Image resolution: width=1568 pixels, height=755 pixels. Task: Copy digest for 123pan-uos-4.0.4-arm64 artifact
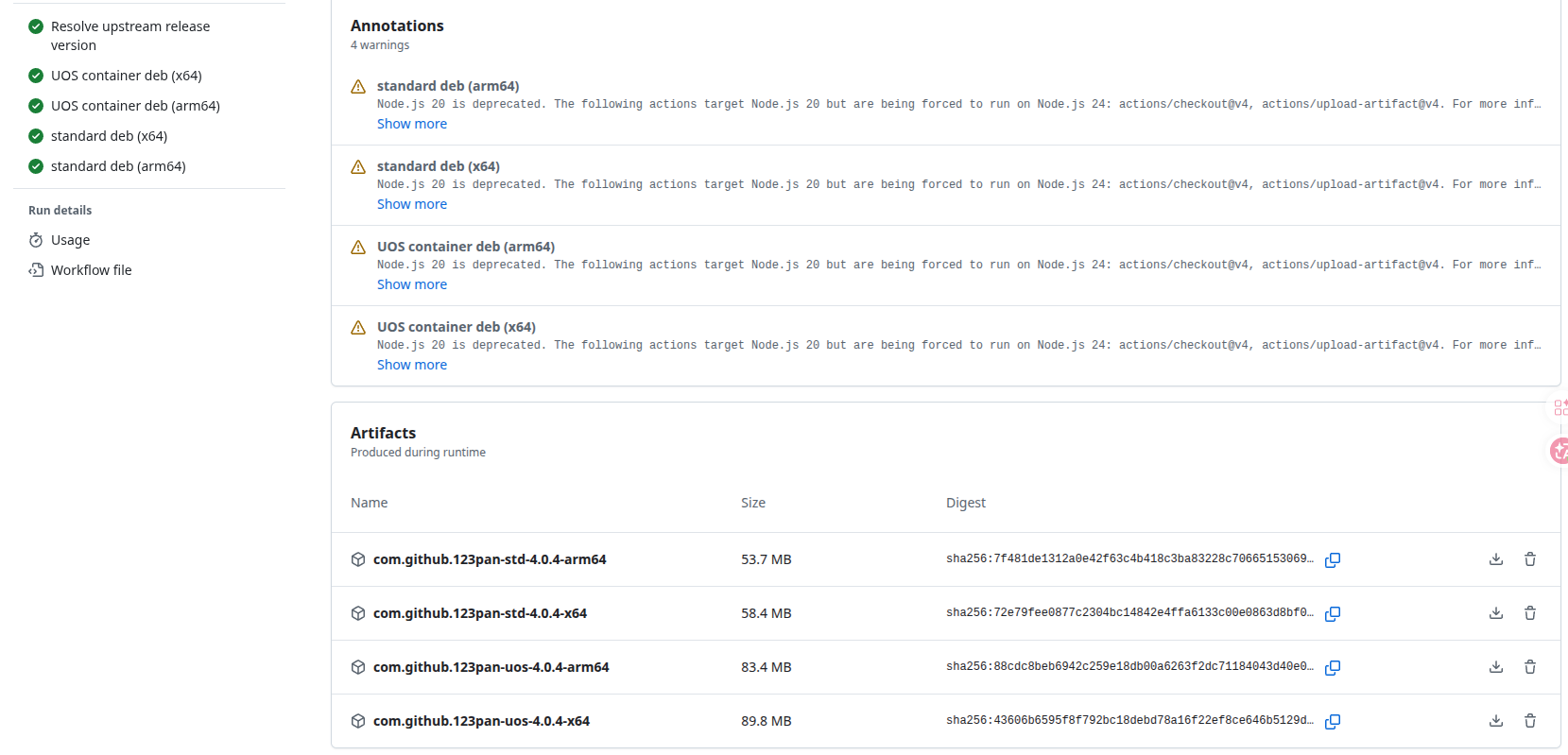[x=1333, y=667]
